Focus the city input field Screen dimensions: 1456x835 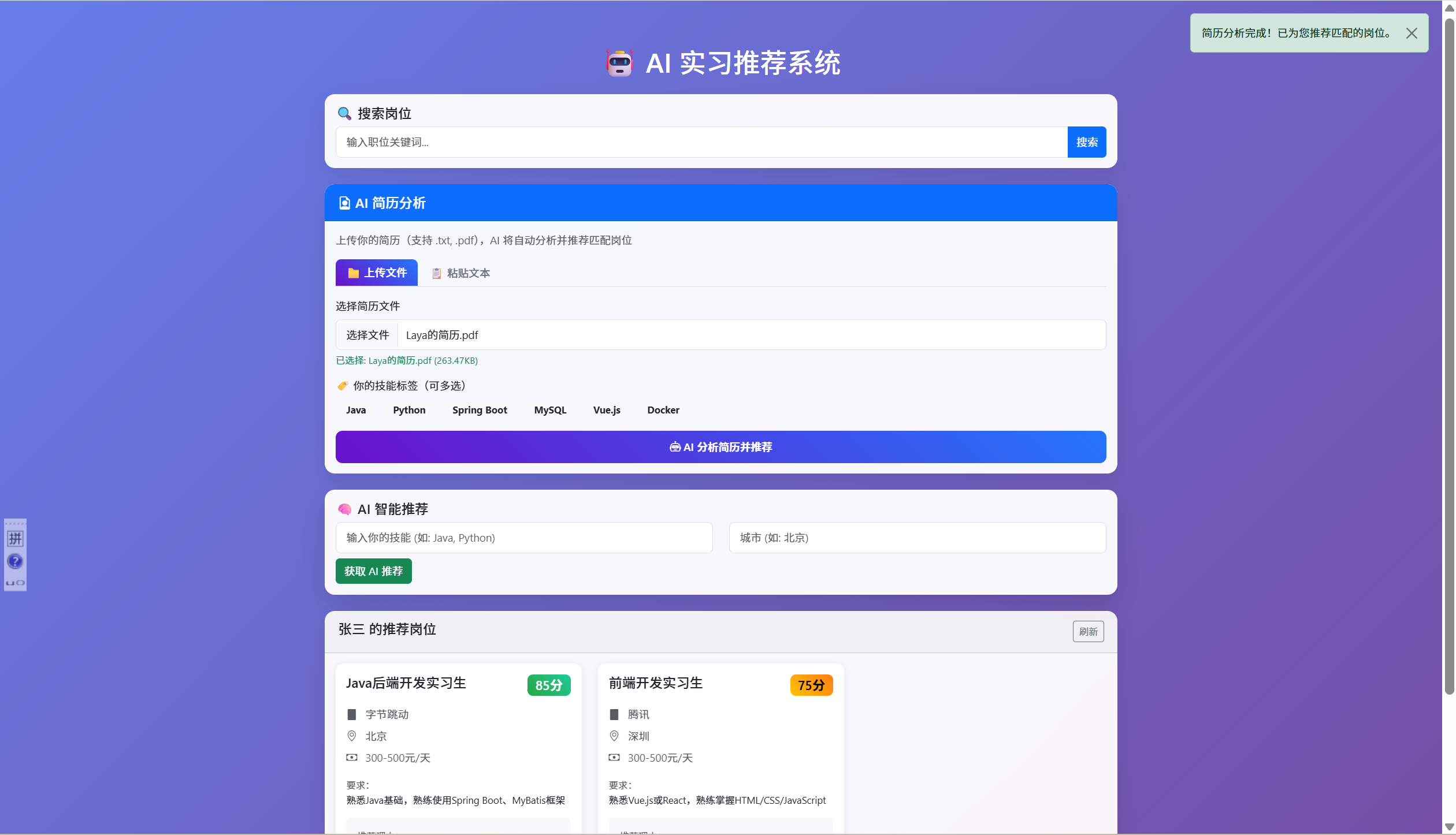tap(918, 538)
